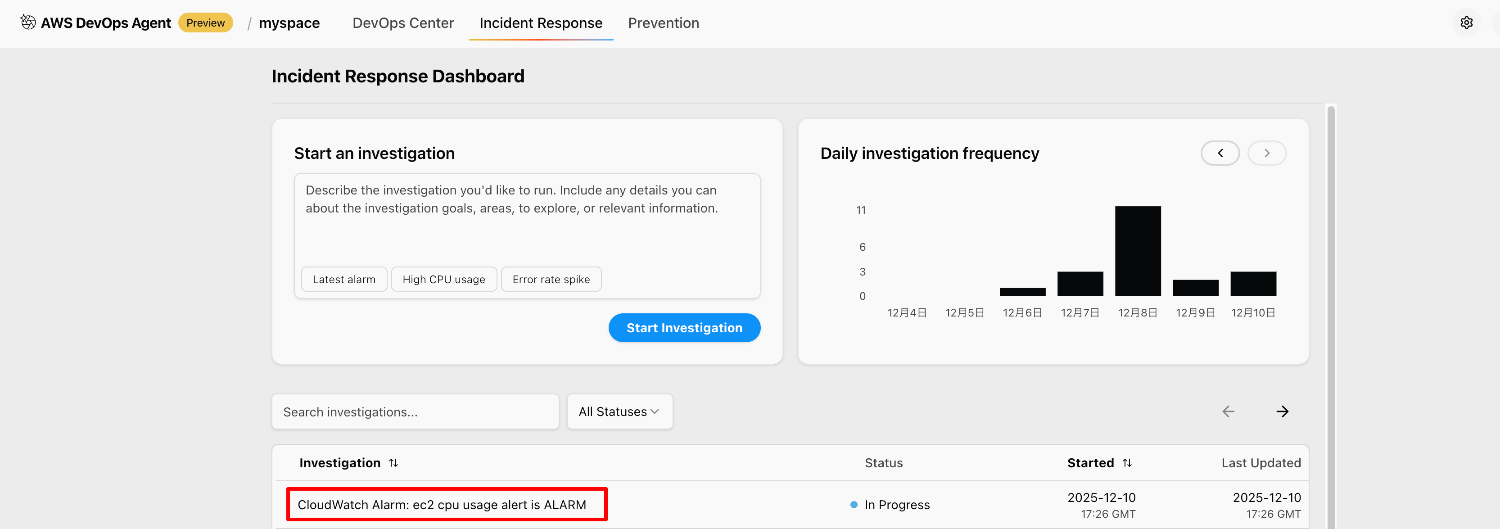Click the Search investigations field
Image resolution: width=1500 pixels, height=529 pixels.
point(415,411)
